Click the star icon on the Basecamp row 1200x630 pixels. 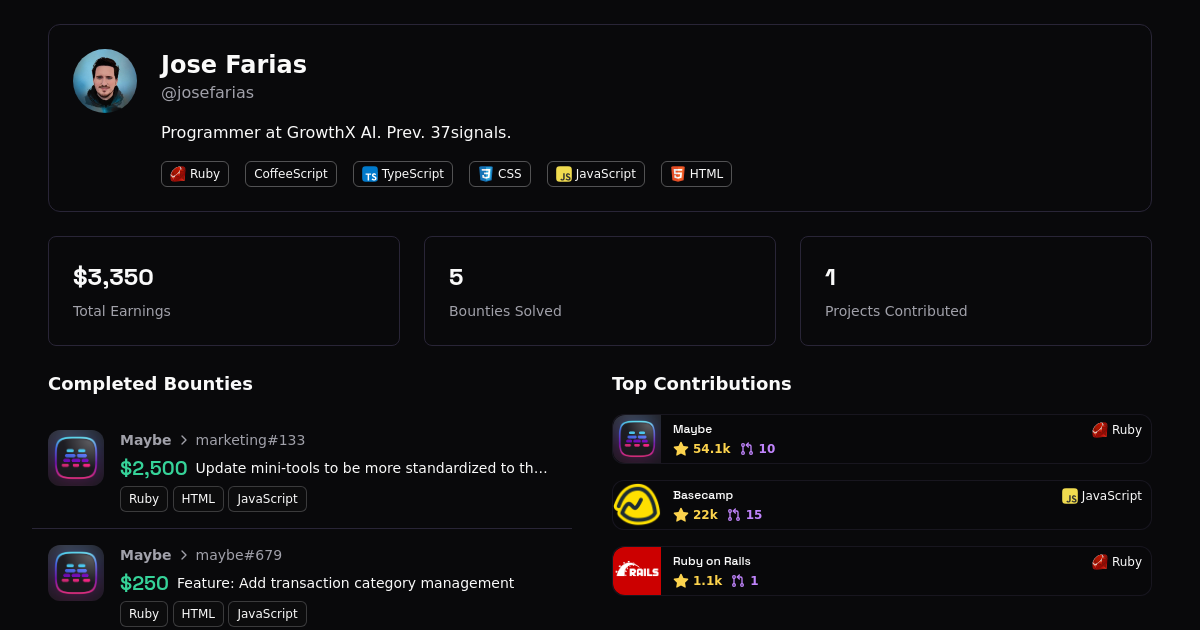click(x=681, y=515)
